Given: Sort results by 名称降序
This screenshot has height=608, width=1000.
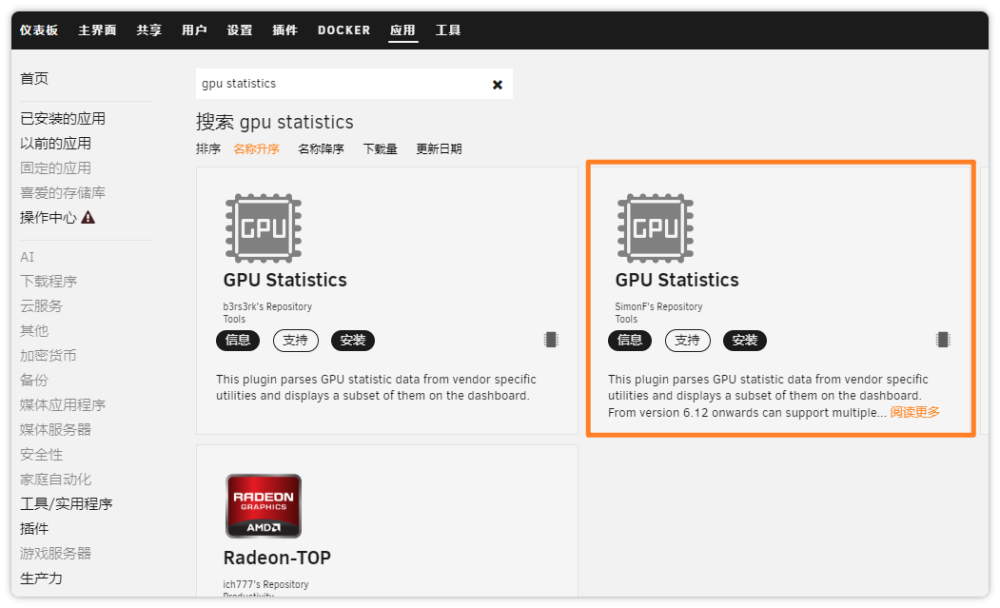Looking at the screenshot, I should click(321, 149).
